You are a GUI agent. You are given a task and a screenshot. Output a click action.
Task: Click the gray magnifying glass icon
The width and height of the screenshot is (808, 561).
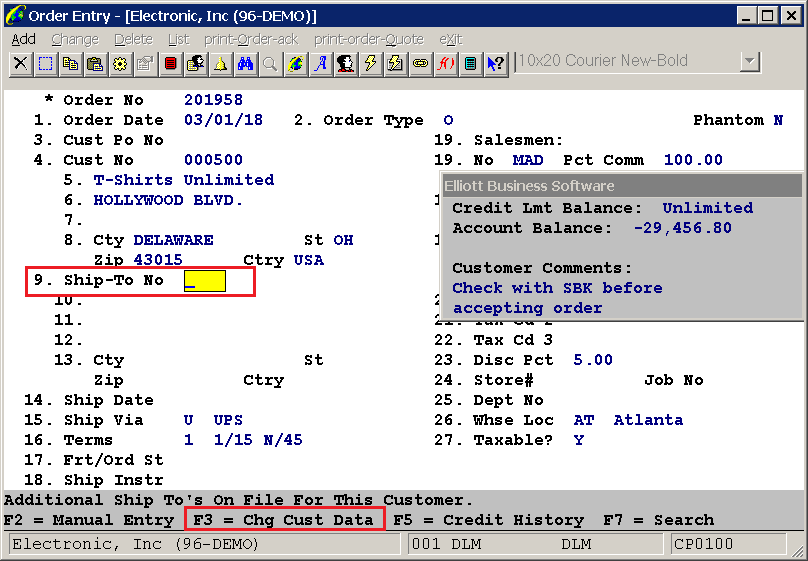pyautogui.click(x=270, y=64)
